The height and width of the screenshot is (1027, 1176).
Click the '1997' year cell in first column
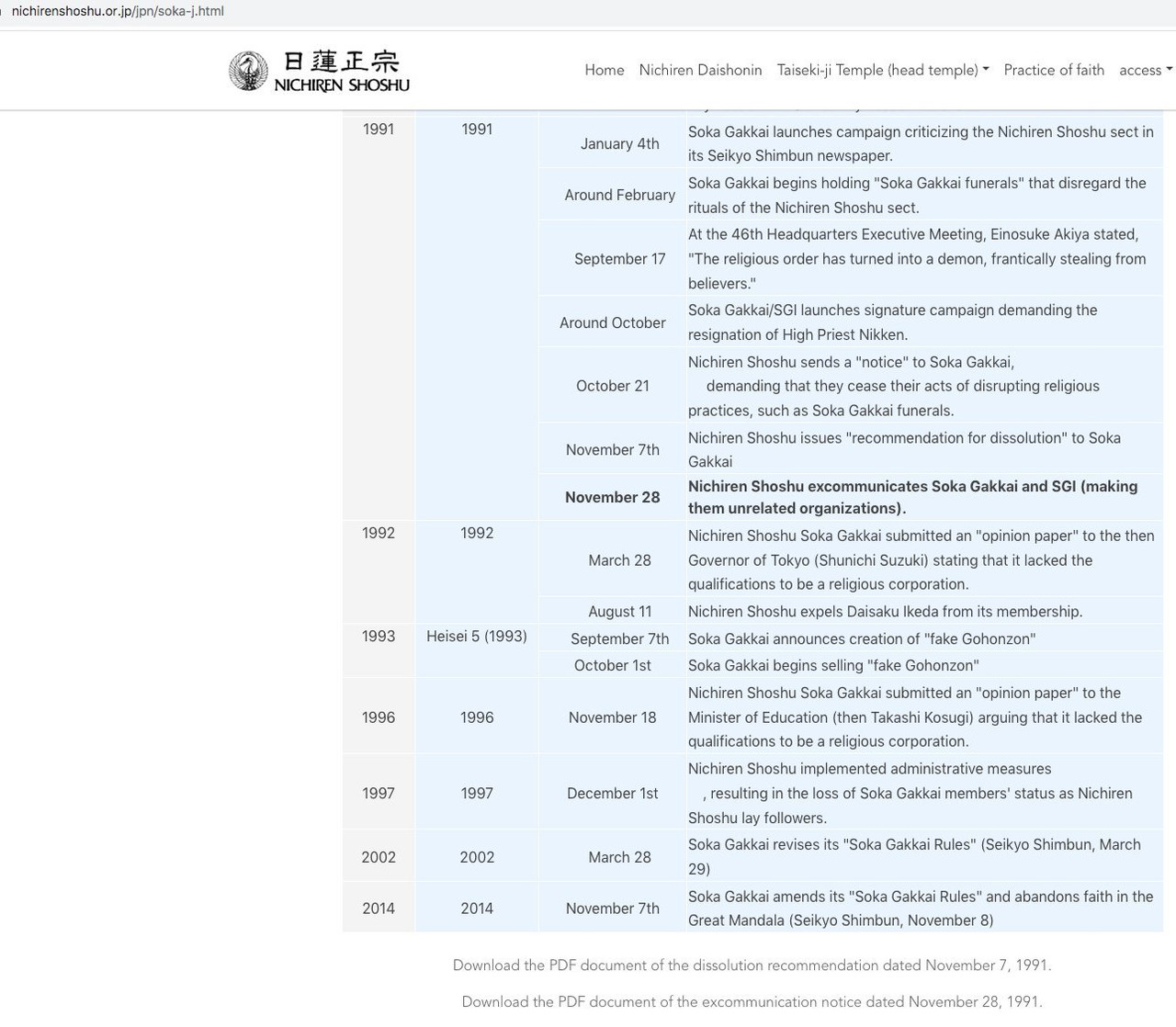tap(379, 793)
